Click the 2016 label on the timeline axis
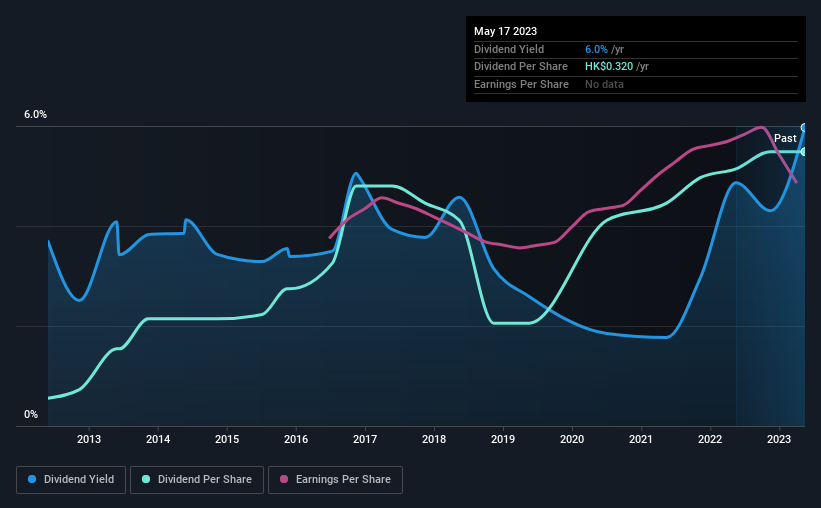Screen dimensions: 821x508 pos(296,439)
